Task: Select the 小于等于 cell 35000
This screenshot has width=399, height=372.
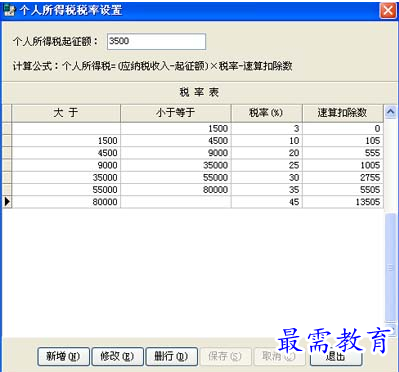Action: 176,165
